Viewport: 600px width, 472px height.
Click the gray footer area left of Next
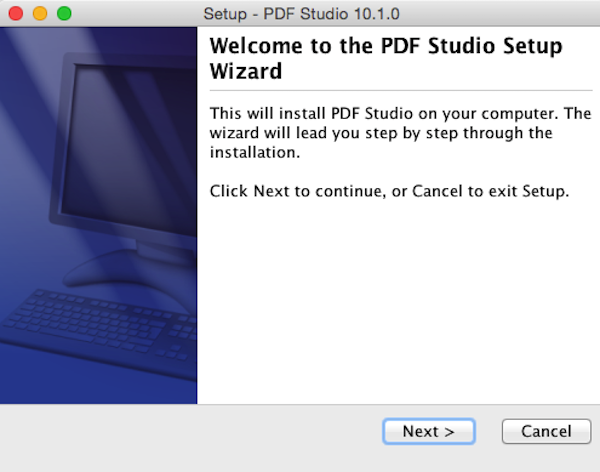click(191, 436)
